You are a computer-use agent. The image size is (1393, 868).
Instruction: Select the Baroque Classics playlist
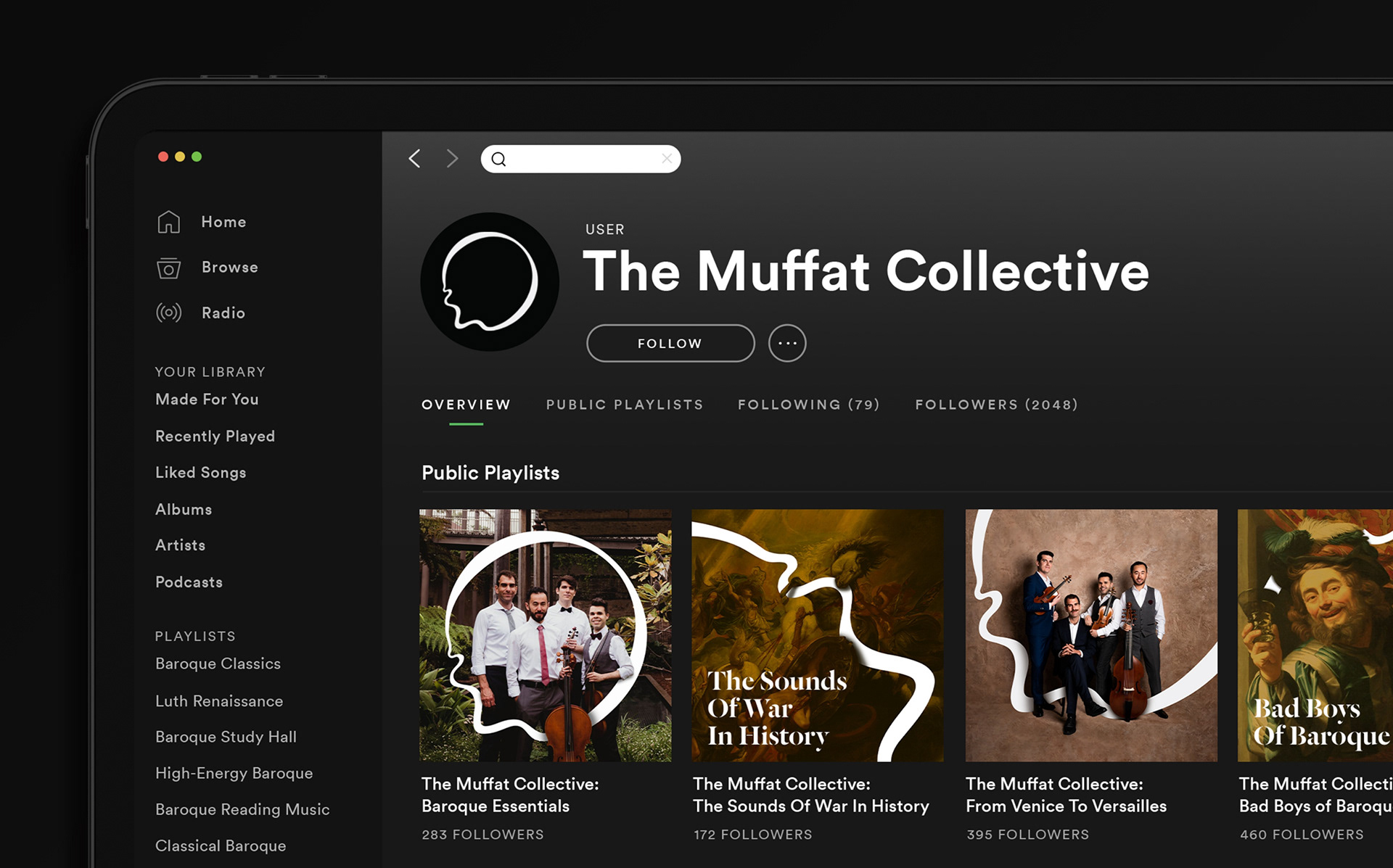(218, 664)
